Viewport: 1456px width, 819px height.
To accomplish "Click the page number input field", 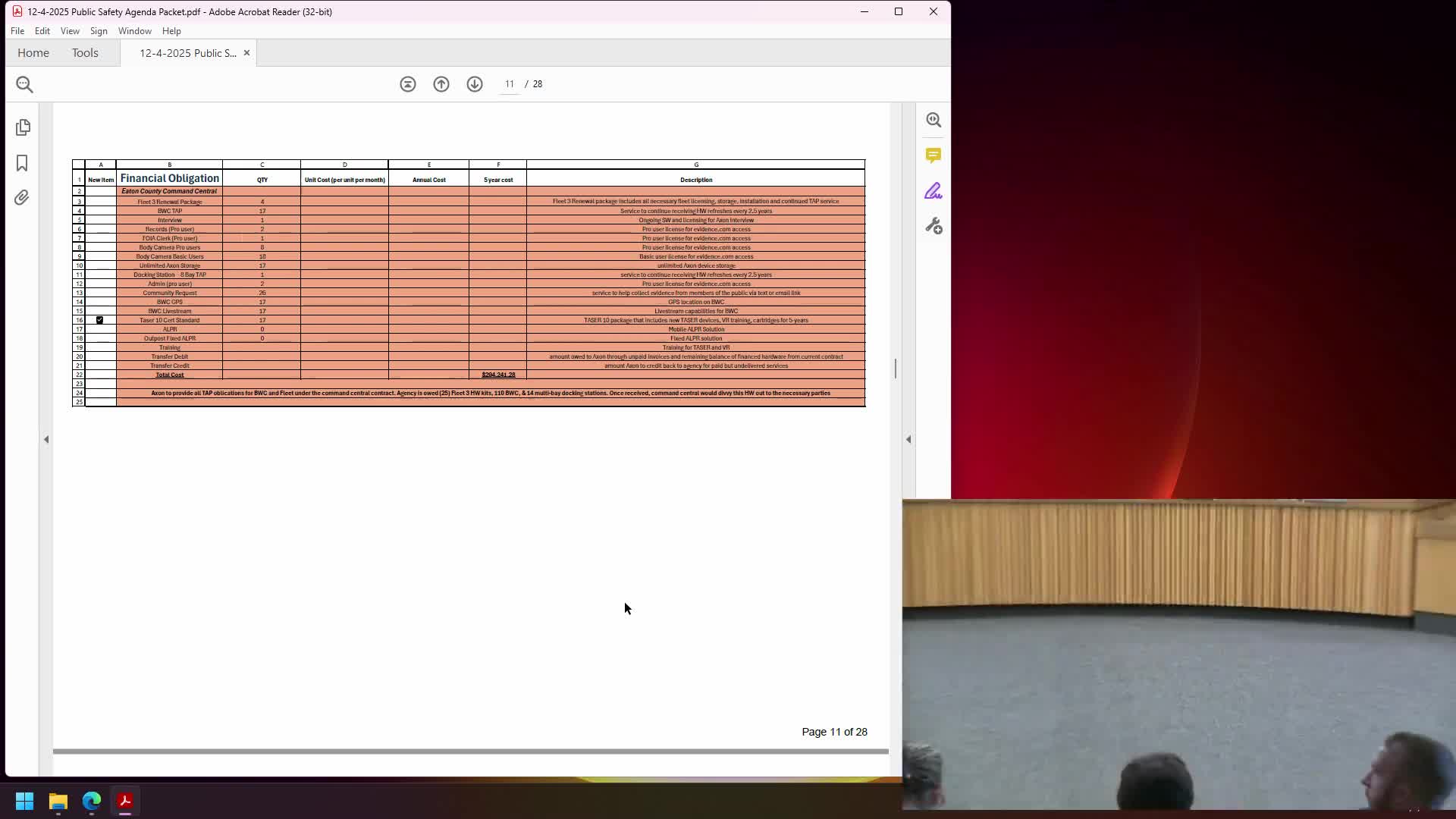I will point(510,84).
